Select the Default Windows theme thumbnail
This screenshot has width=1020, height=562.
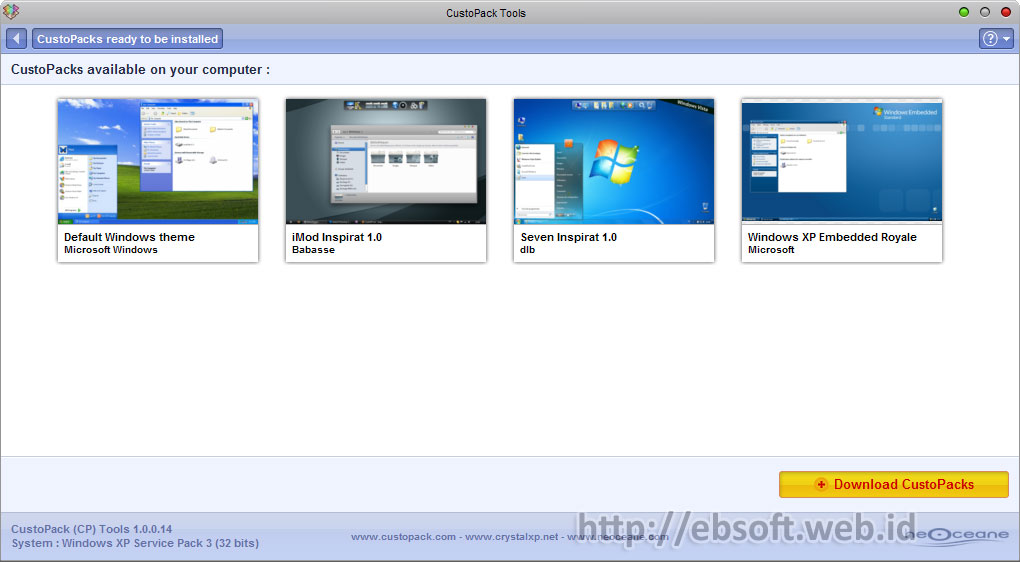click(158, 161)
